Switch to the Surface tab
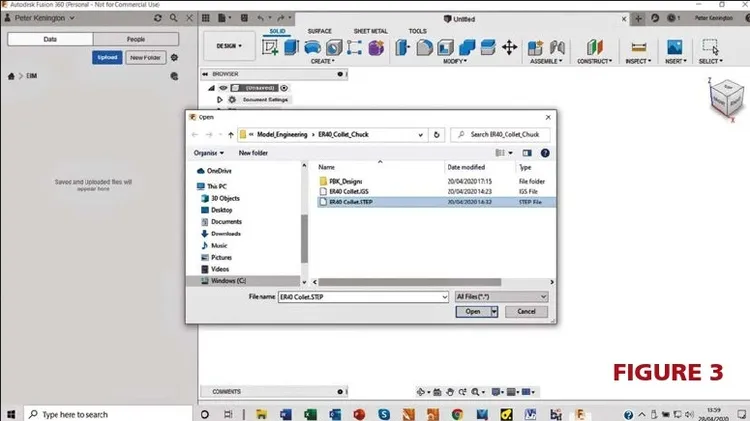750x421 pixels. pyautogui.click(x=320, y=31)
